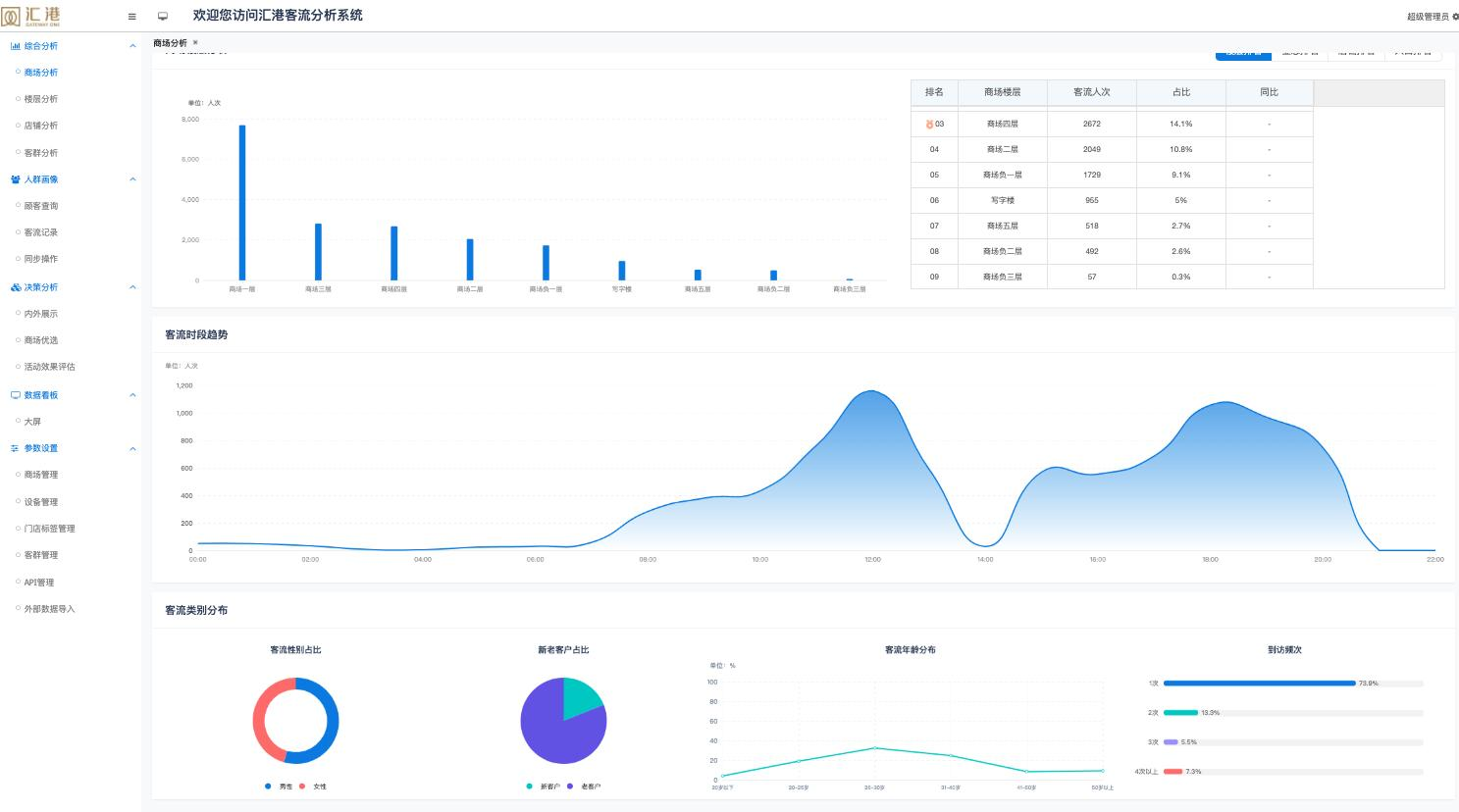Screen dimensions: 1459x812
Task: Click the 汇港 Gateway One logo
Action: pos(31,16)
